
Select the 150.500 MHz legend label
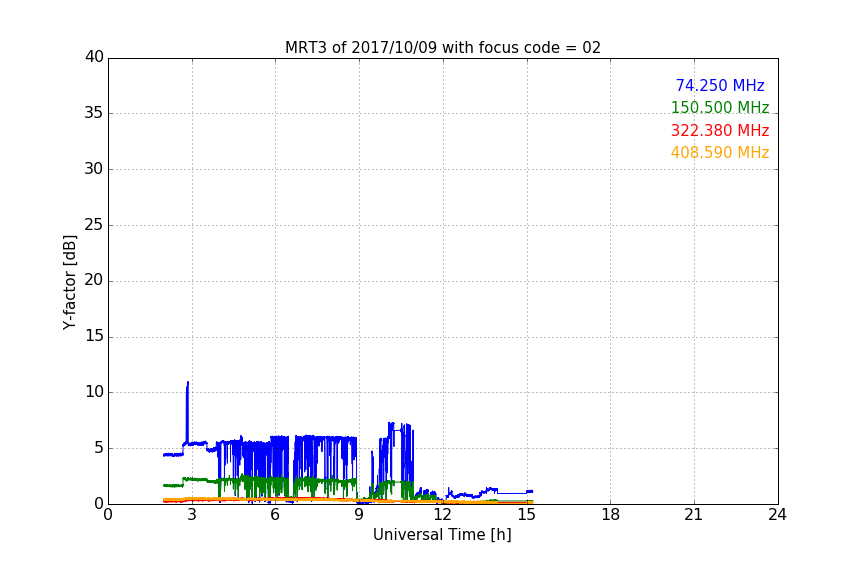click(x=720, y=107)
